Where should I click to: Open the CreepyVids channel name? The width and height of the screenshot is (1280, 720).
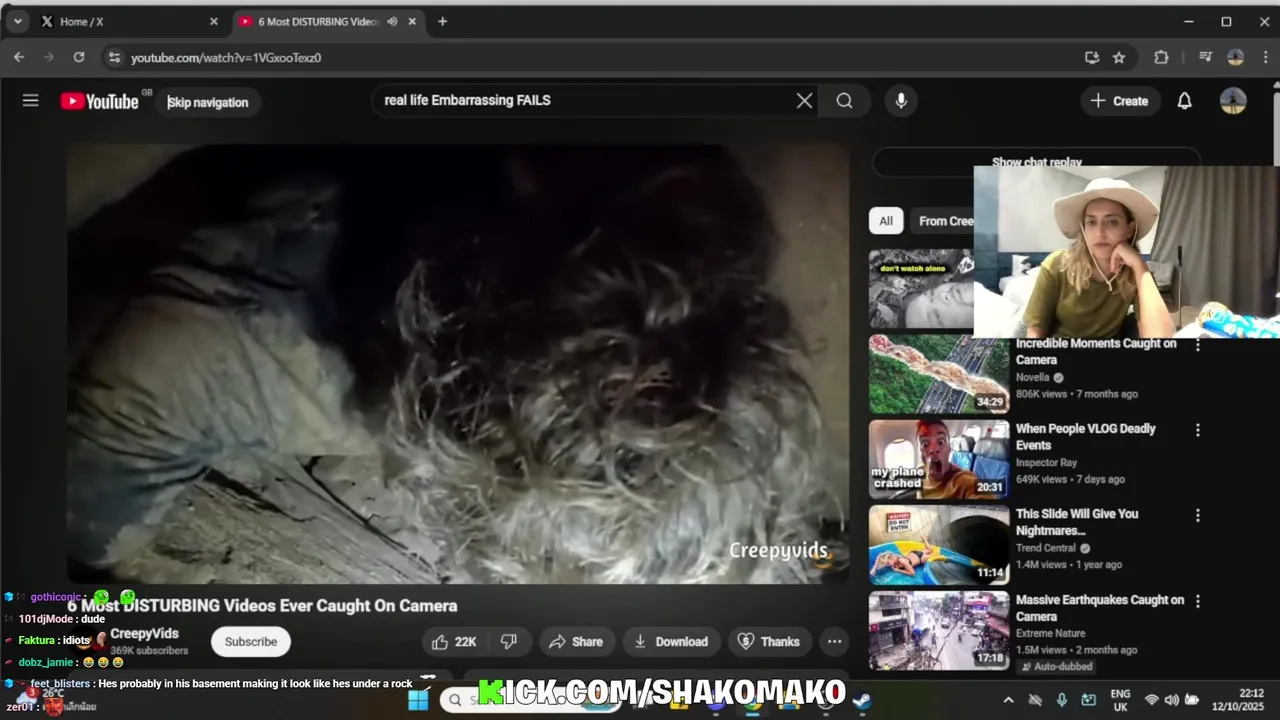tap(144, 634)
